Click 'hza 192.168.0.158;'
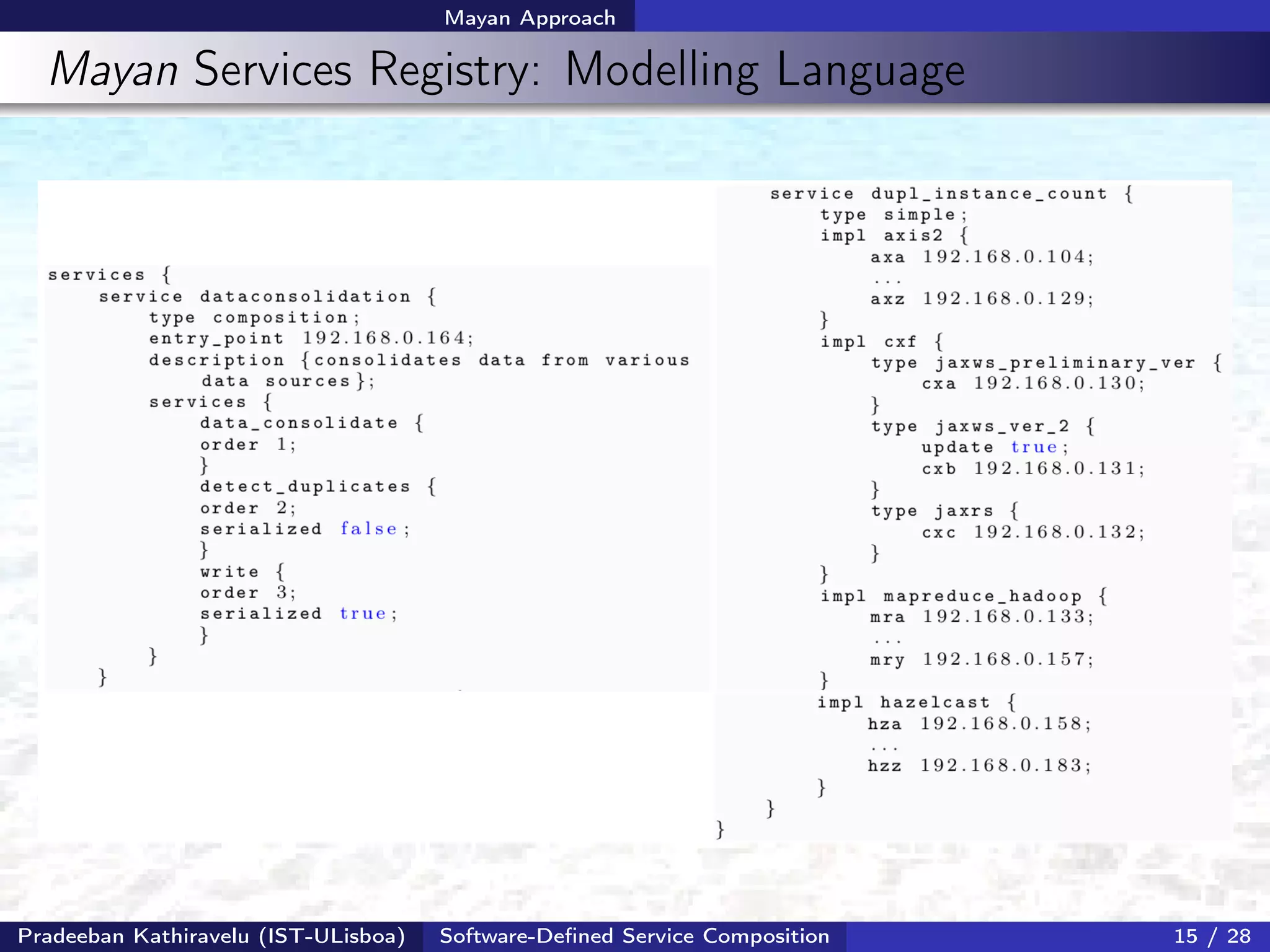The width and height of the screenshot is (1270, 952). (979, 725)
